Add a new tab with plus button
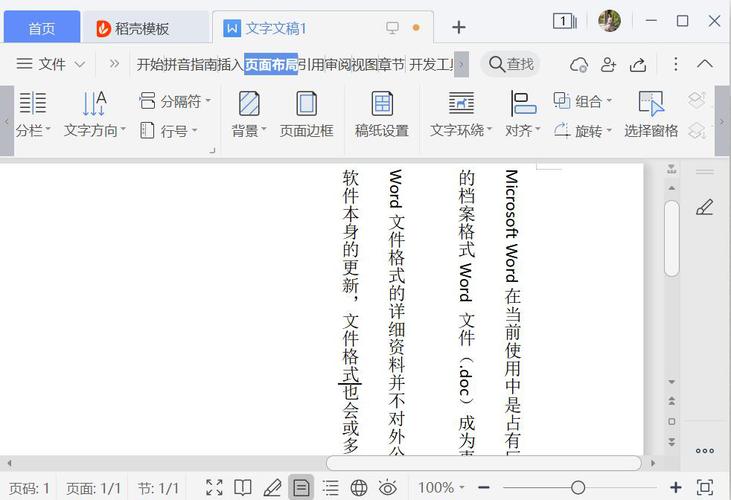Image resolution: width=731 pixels, height=500 pixels. coord(459,27)
